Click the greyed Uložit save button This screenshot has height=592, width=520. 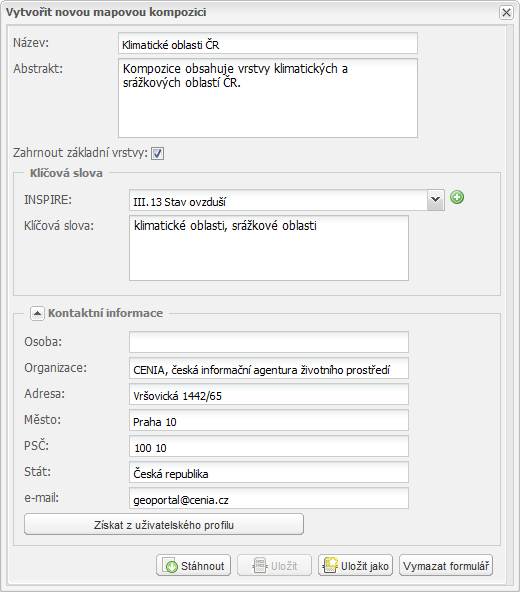tap(274, 565)
